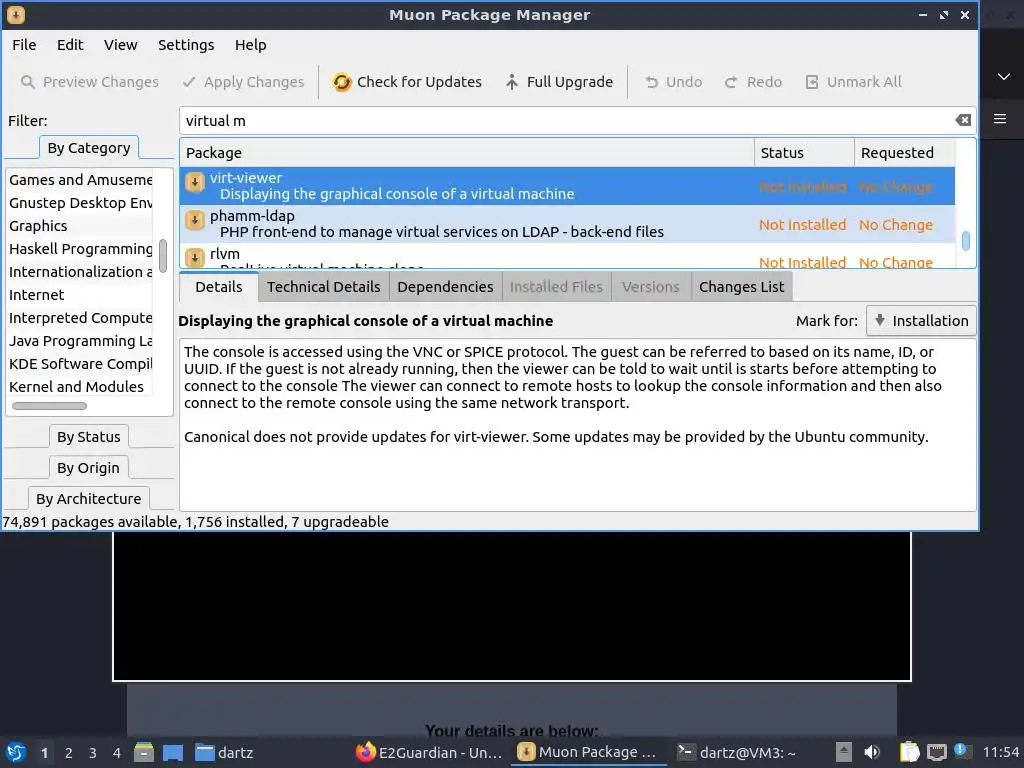The height and width of the screenshot is (768, 1024).
Task: Click the network monitor tray icon
Action: [x=936, y=752]
